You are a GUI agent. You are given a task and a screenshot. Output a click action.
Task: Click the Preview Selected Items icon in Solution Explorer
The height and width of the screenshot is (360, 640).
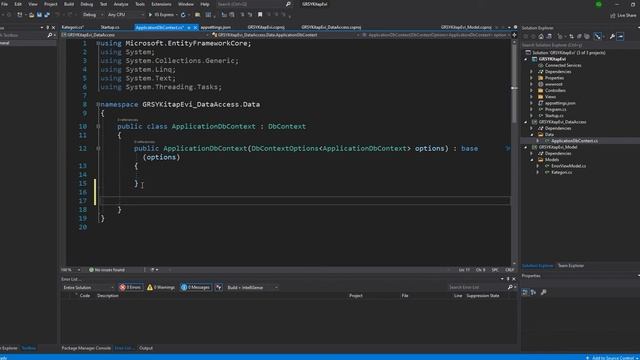point(620,36)
